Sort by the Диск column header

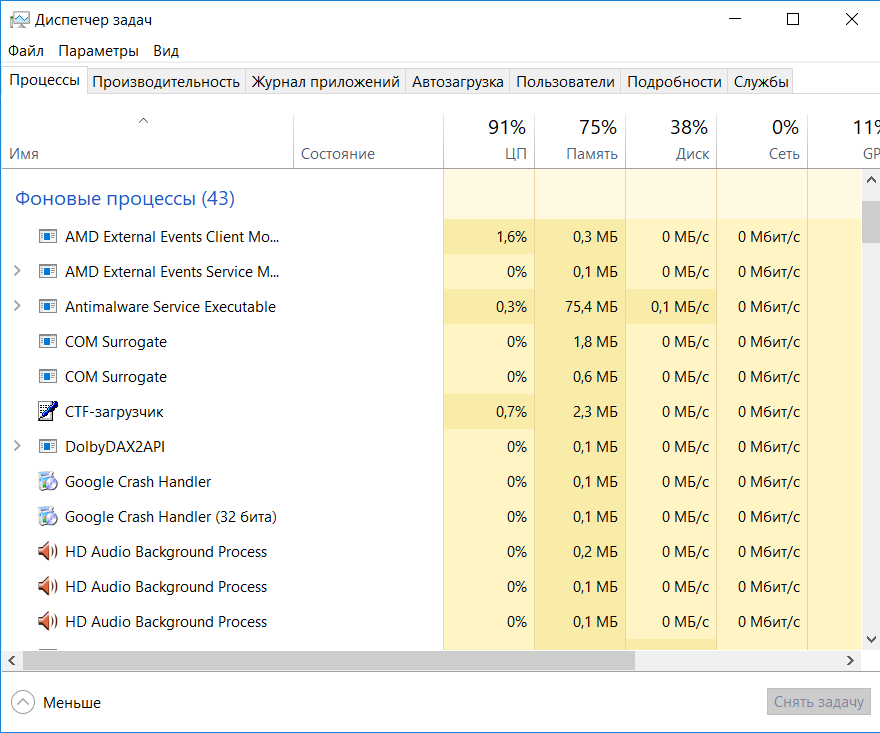[x=671, y=141]
